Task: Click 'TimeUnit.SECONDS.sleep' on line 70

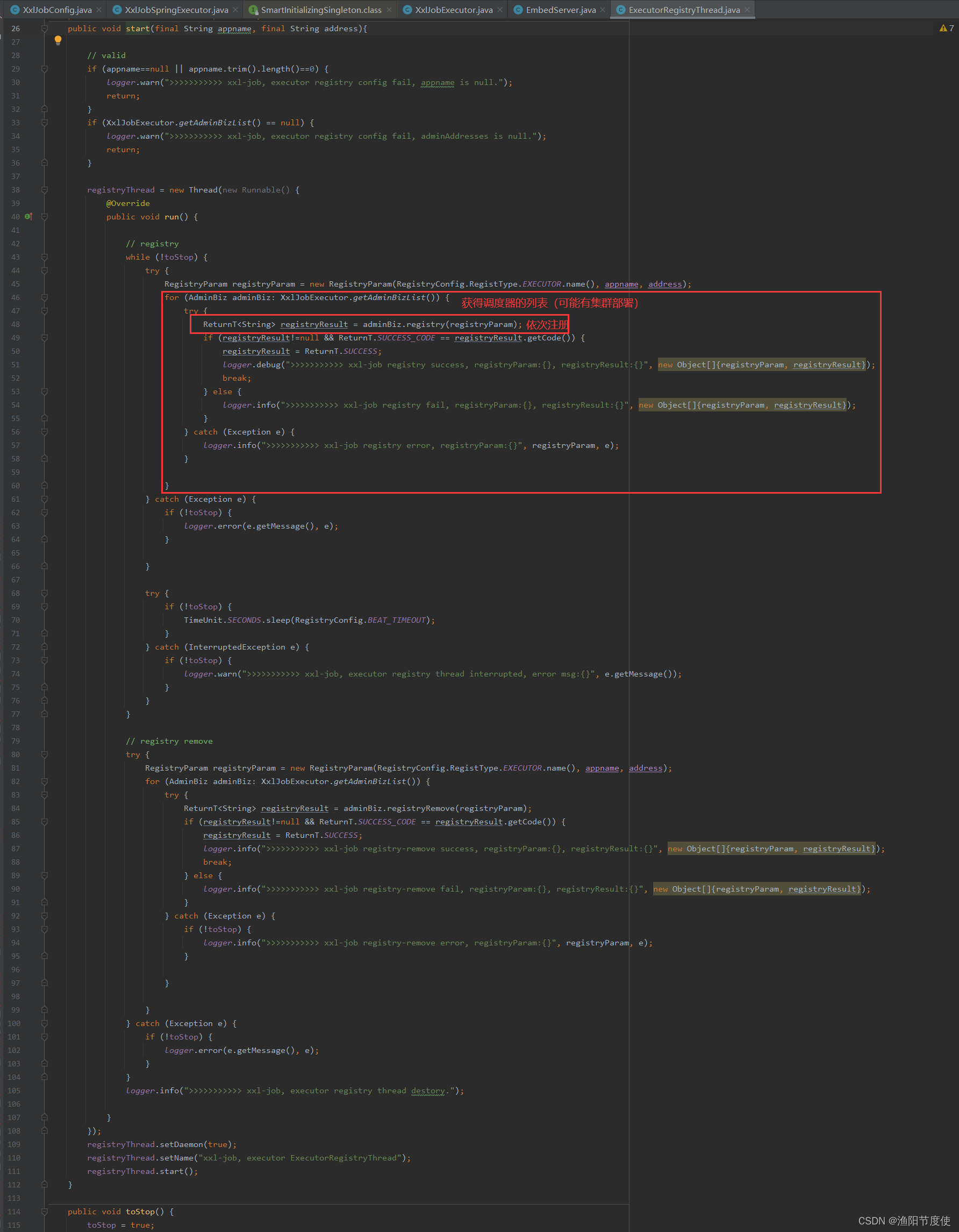Action: pyautogui.click(x=237, y=620)
